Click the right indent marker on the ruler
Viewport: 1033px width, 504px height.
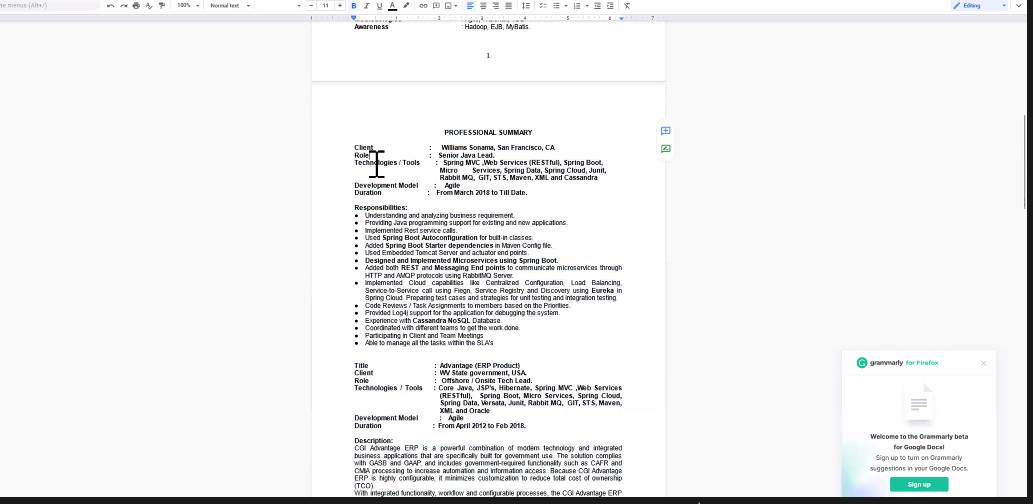pyautogui.click(x=621, y=18)
